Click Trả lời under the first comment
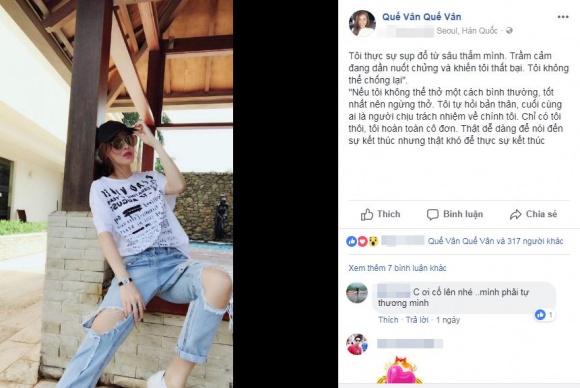Viewport: 580px width, 388px height. click(x=417, y=320)
